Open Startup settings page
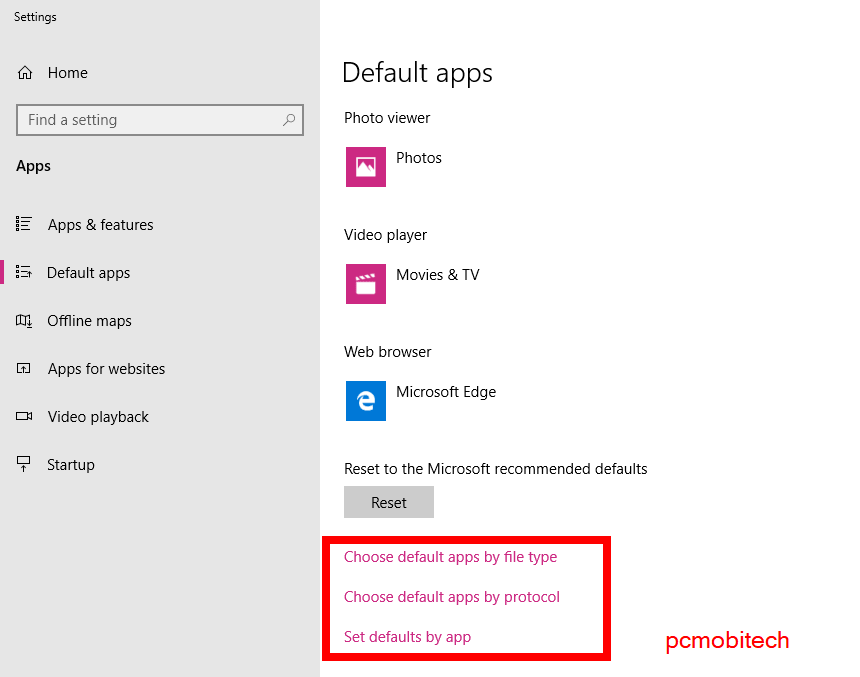This screenshot has width=860, height=677. (x=71, y=465)
